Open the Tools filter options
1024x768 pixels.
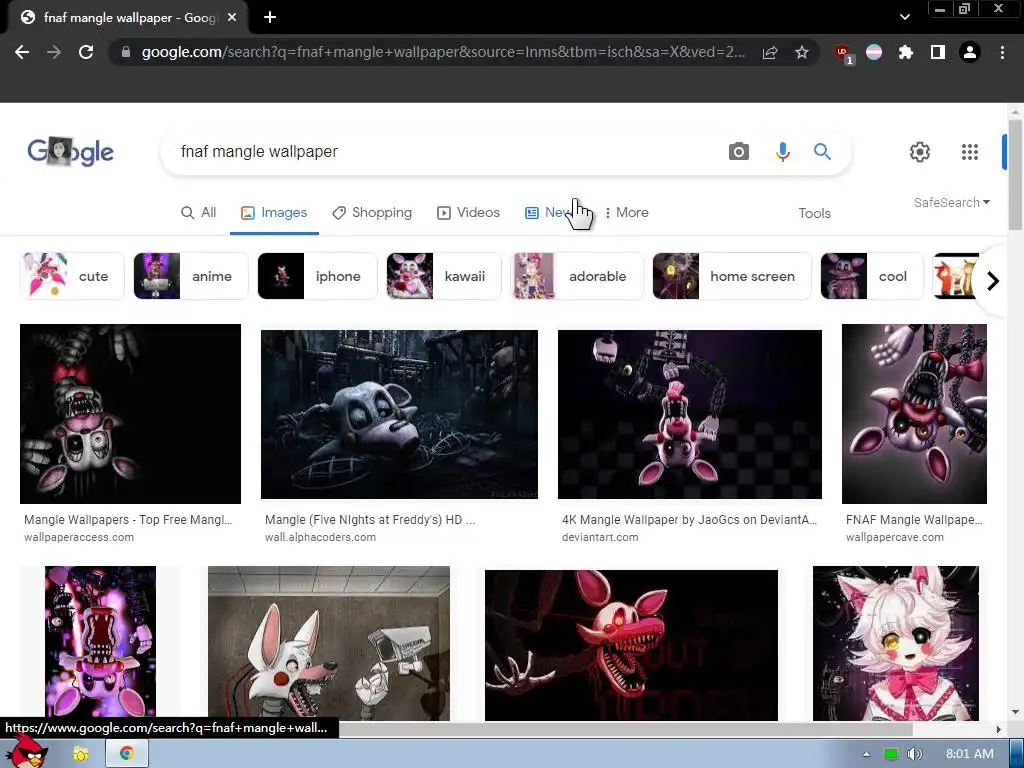814,213
